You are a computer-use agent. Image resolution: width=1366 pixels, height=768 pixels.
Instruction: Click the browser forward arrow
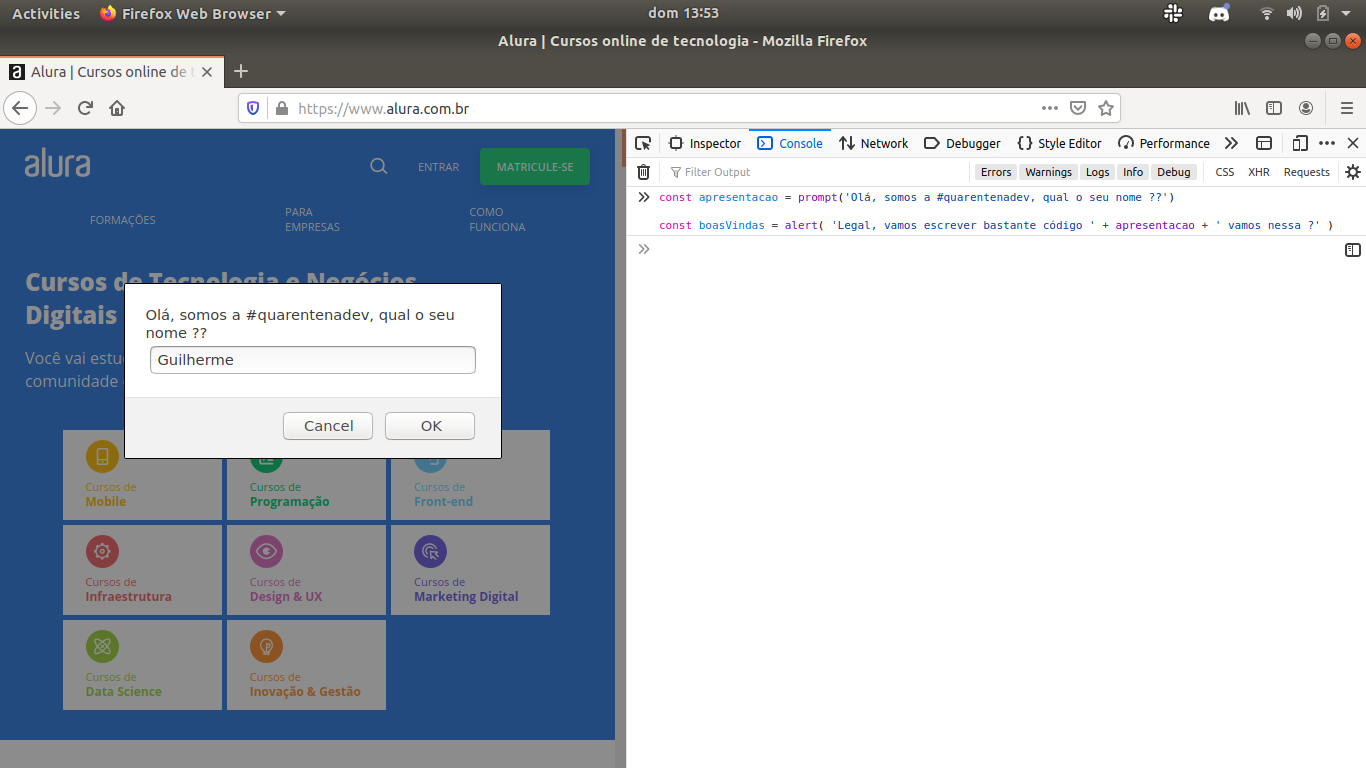point(53,108)
